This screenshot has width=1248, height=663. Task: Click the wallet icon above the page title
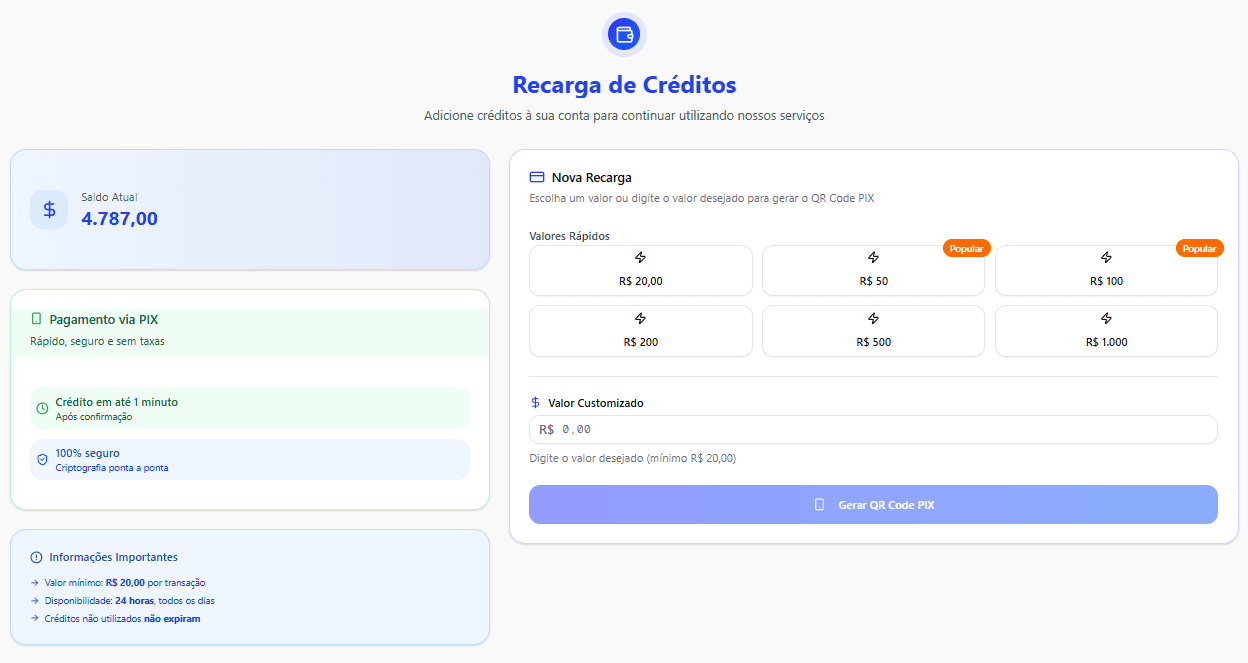625,34
